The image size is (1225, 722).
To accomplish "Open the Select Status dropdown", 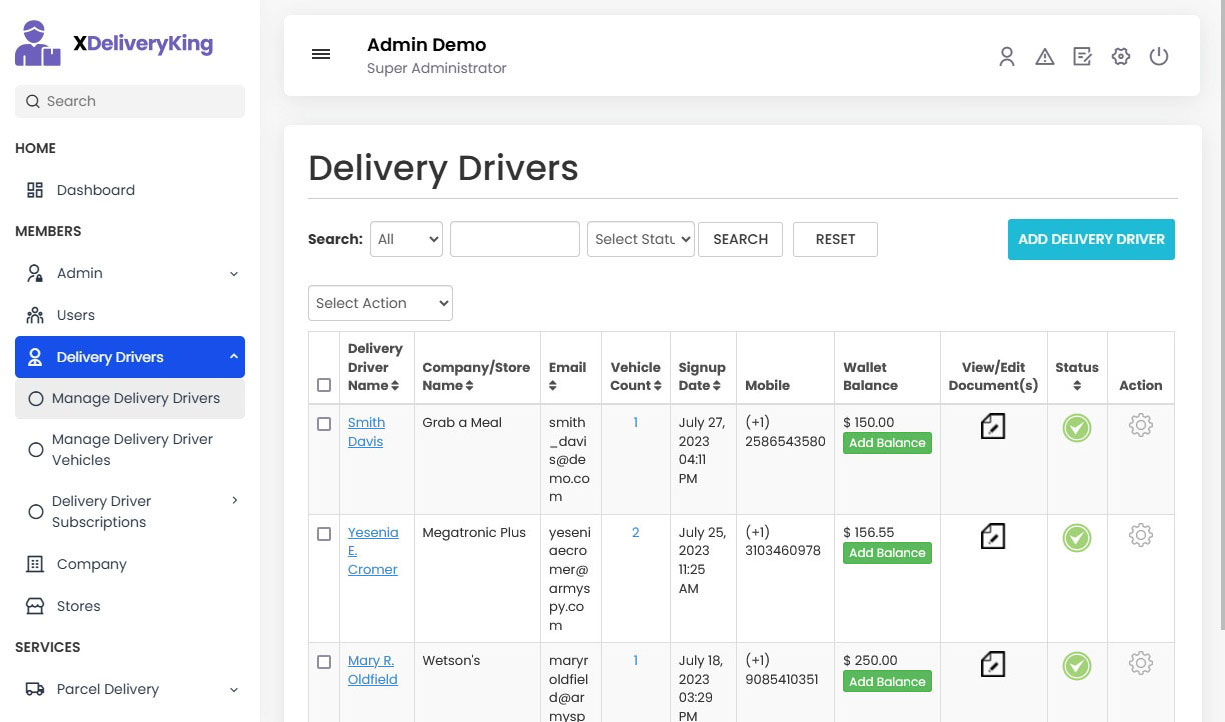I will click(x=640, y=239).
